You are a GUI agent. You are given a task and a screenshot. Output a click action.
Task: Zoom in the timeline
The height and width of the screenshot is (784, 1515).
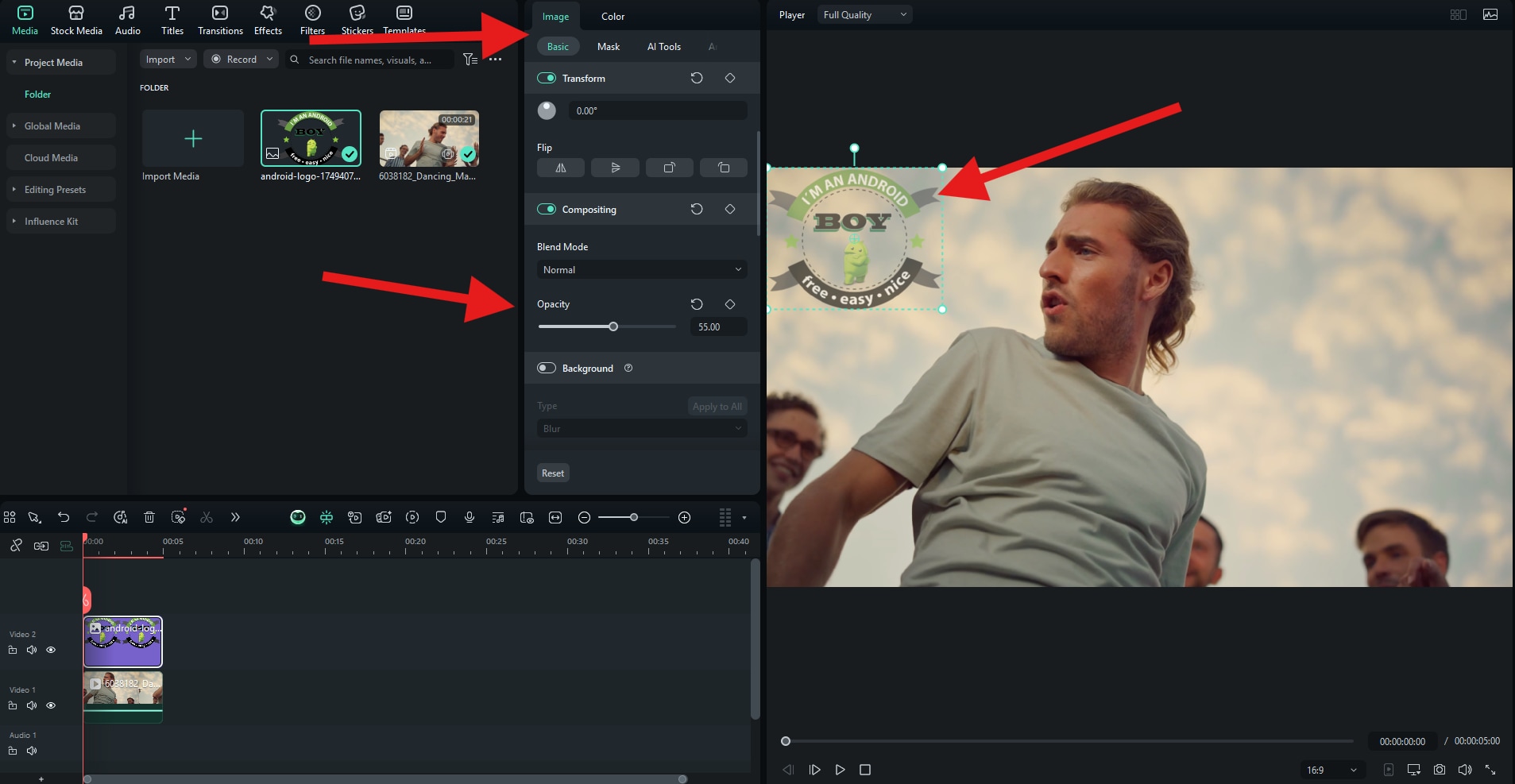coord(685,517)
